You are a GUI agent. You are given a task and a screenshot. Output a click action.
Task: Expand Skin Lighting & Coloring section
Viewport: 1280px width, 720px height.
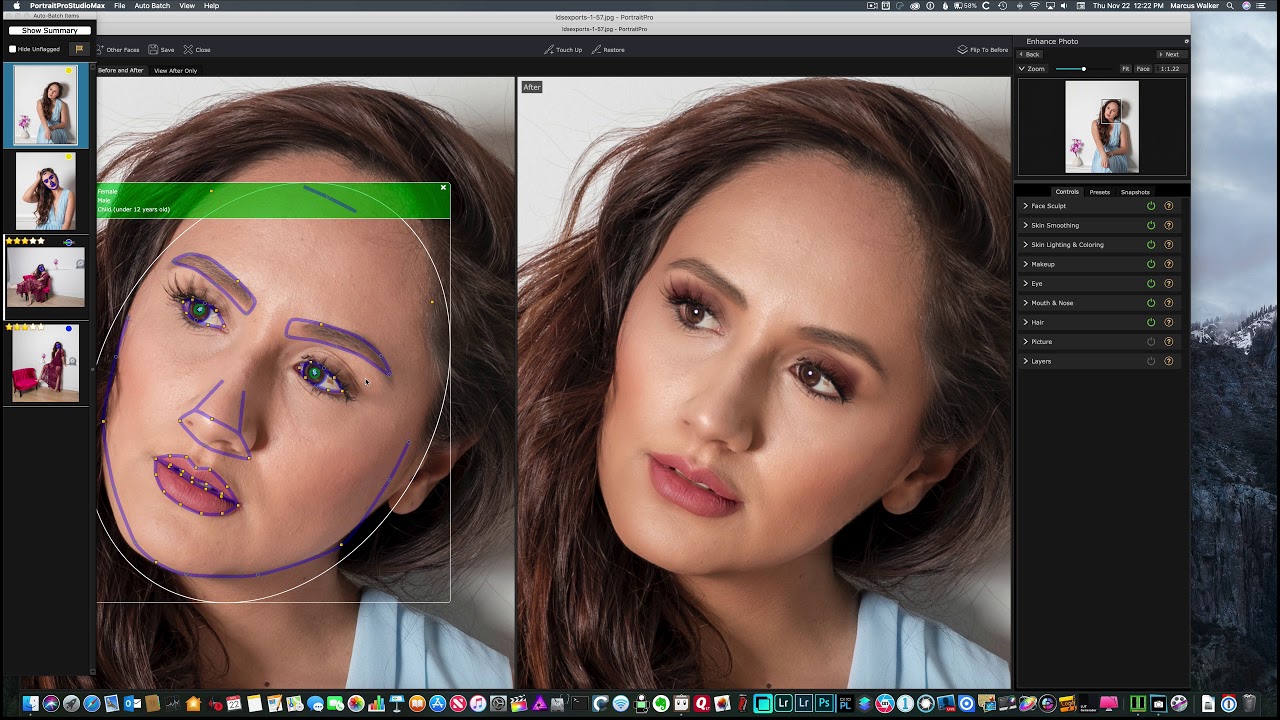1026,244
